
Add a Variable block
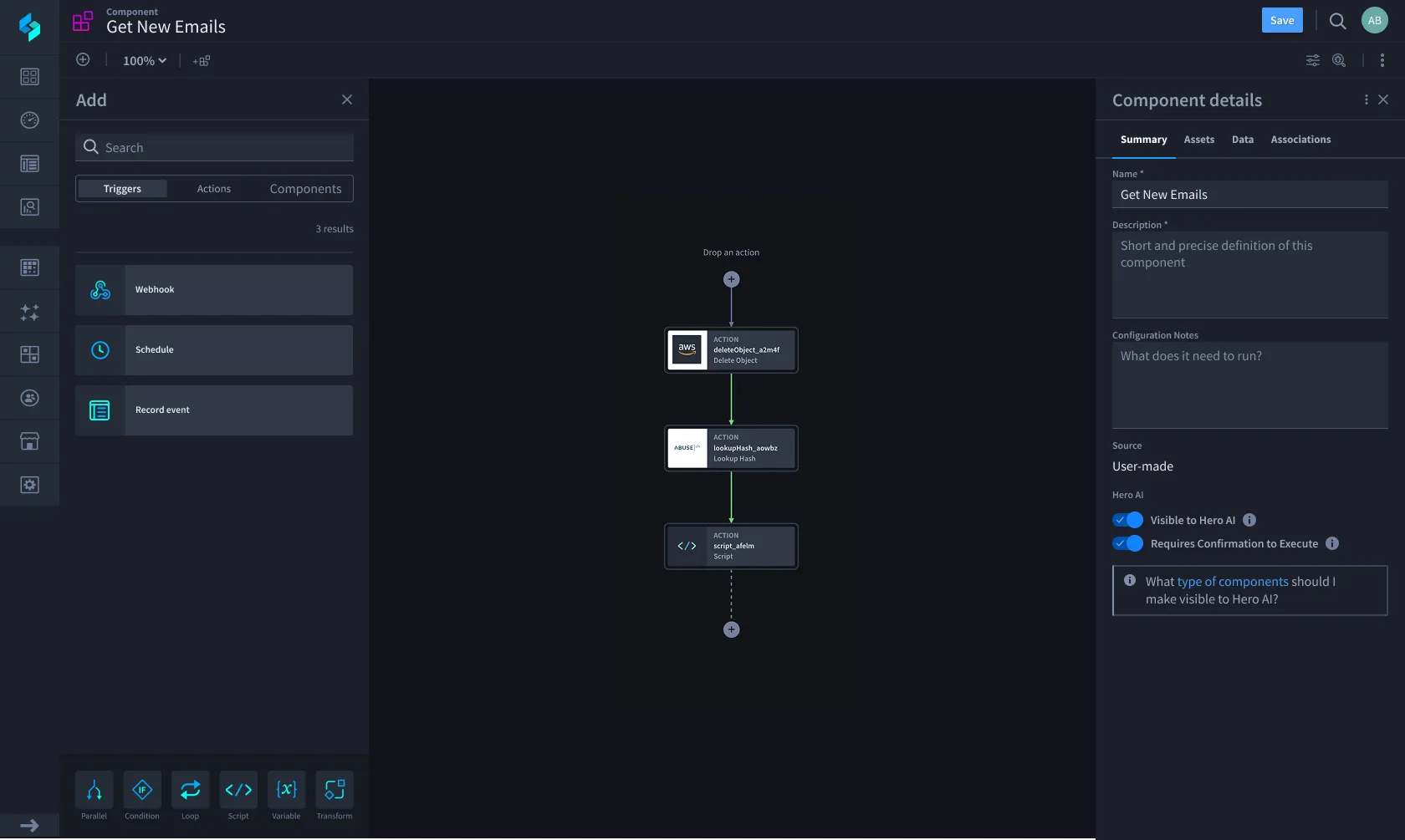click(286, 790)
